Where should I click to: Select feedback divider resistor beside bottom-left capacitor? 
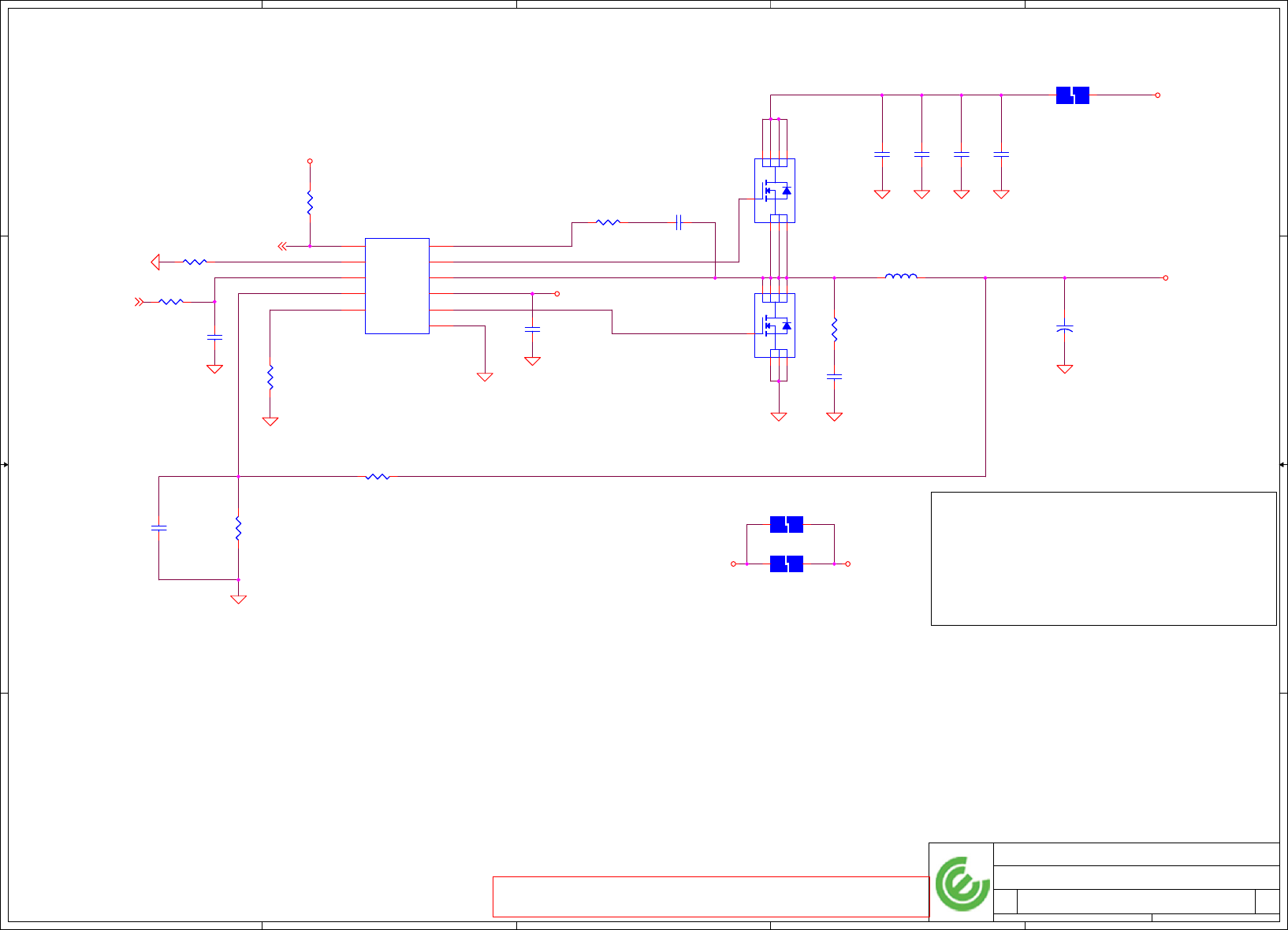point(238,528)
